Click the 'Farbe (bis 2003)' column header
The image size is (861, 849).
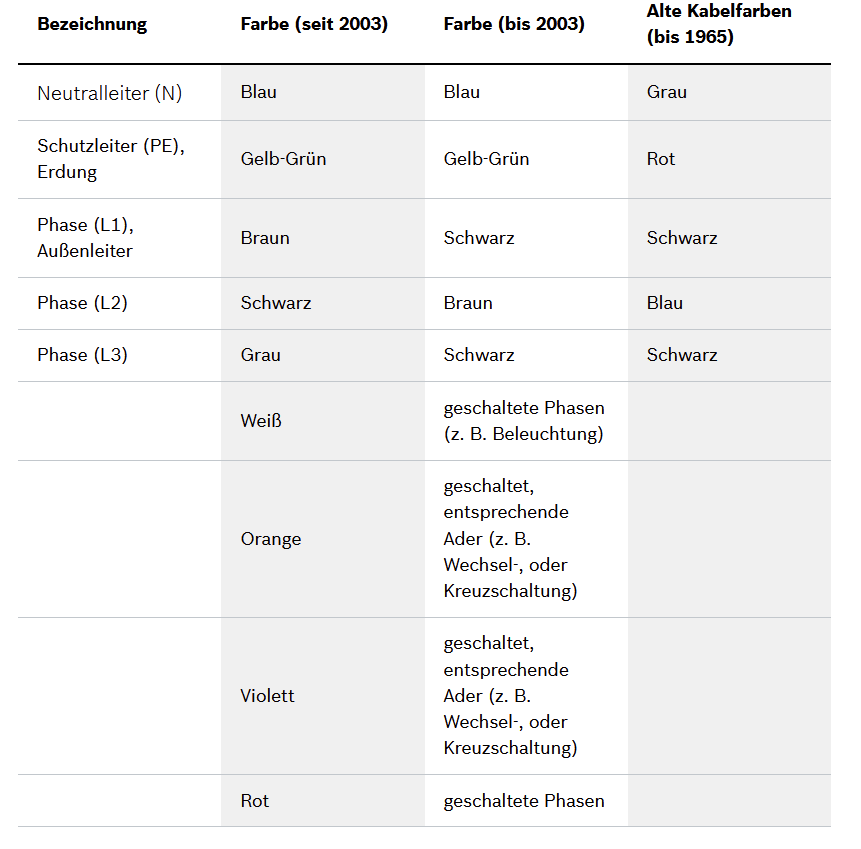point(514,24)
